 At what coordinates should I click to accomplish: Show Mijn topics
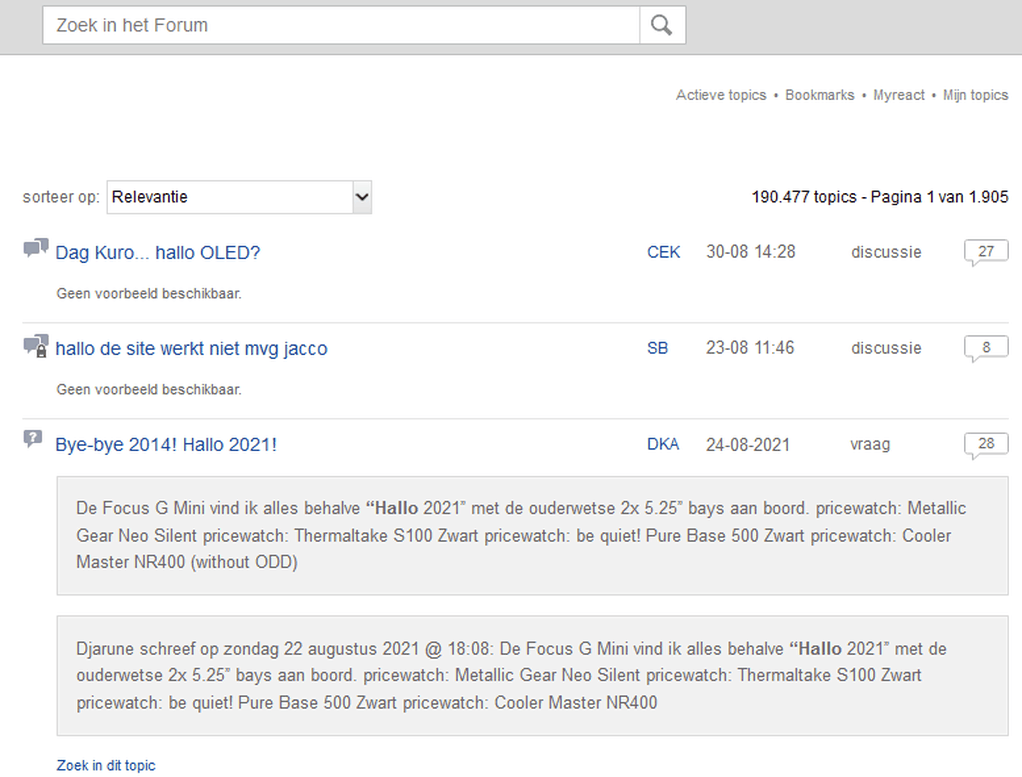976,95
